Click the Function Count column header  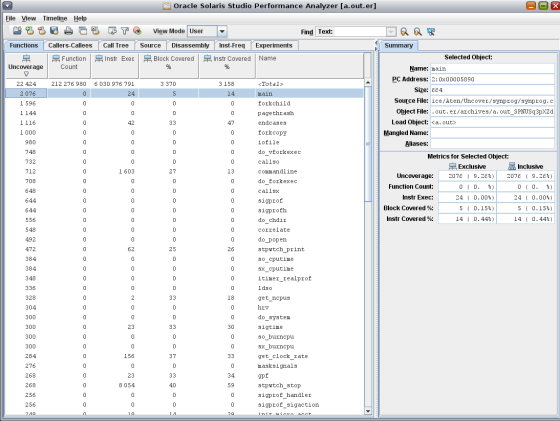(x=69, y=66)
